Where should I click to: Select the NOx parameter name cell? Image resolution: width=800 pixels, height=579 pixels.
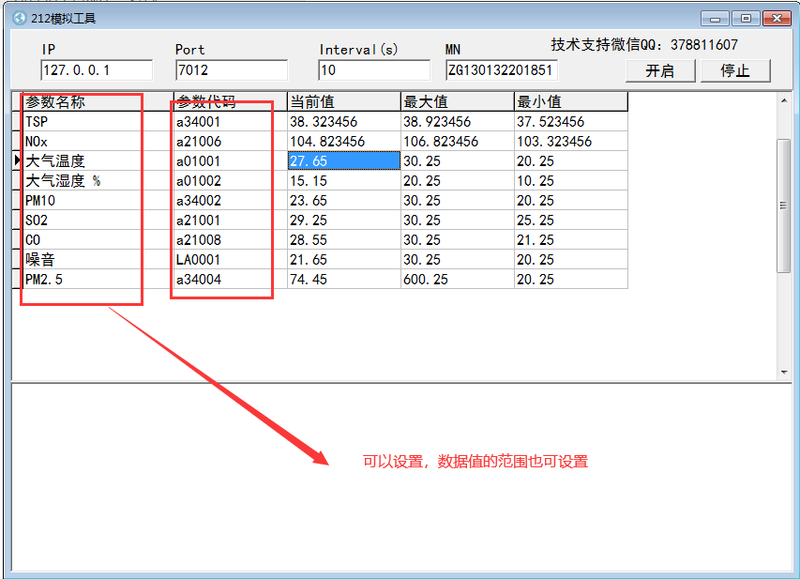coord(98,141)
